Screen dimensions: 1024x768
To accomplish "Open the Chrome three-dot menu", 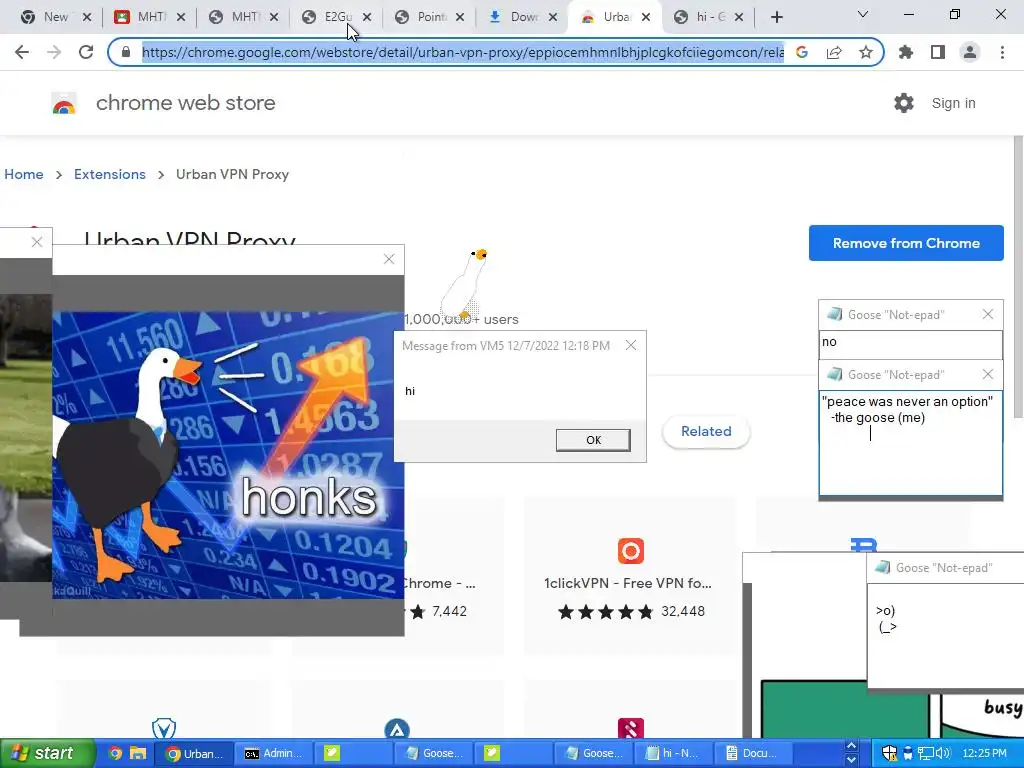I will coord(1002,52).
